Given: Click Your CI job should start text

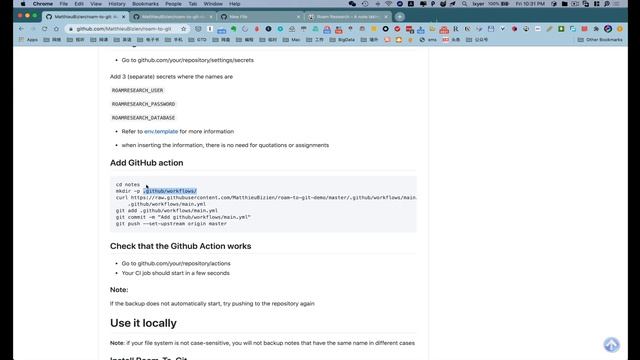Looking at the screenshot, I should 176,273.
